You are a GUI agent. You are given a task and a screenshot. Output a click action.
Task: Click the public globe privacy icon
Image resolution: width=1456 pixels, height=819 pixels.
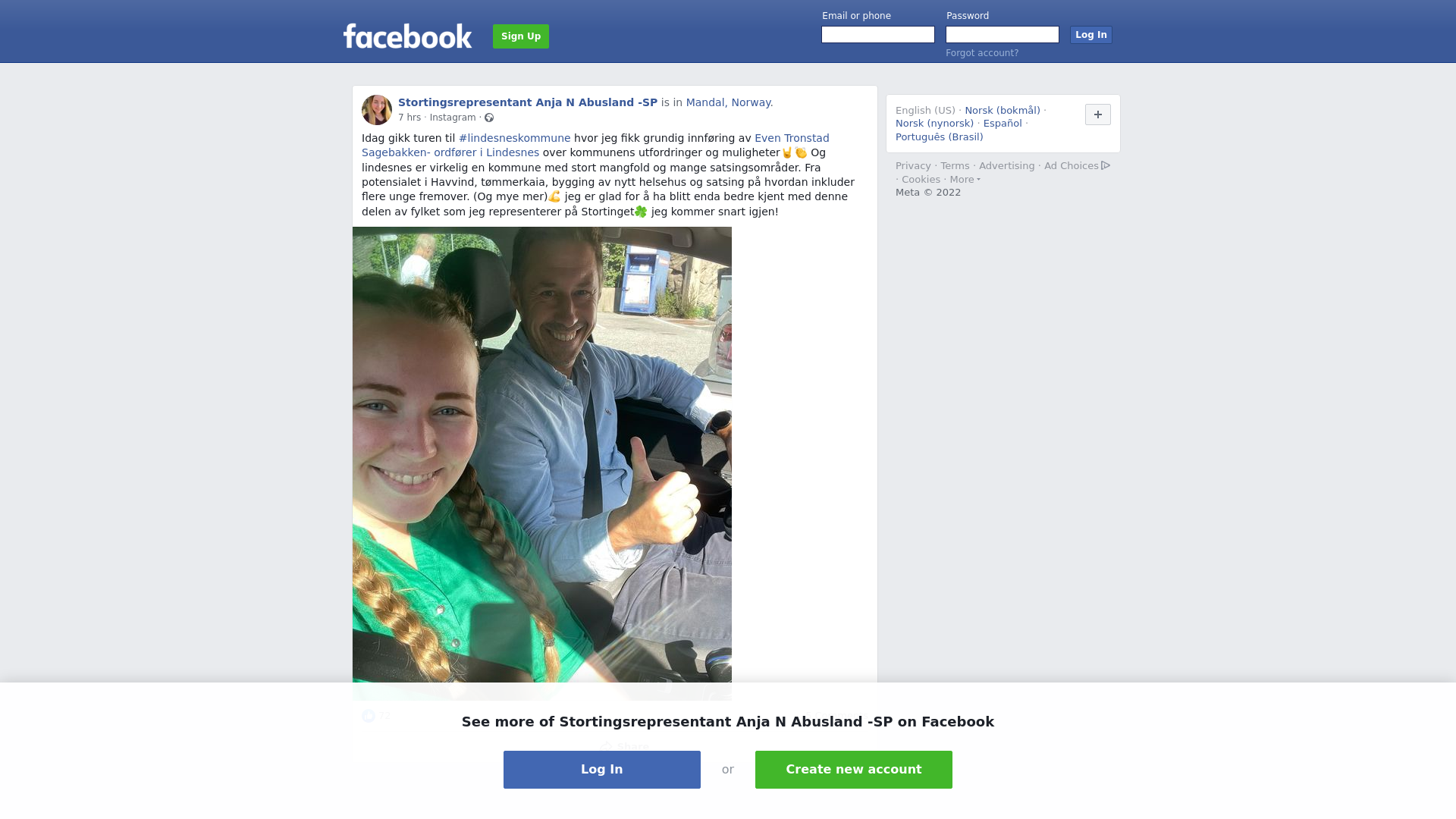coord(489,118)
